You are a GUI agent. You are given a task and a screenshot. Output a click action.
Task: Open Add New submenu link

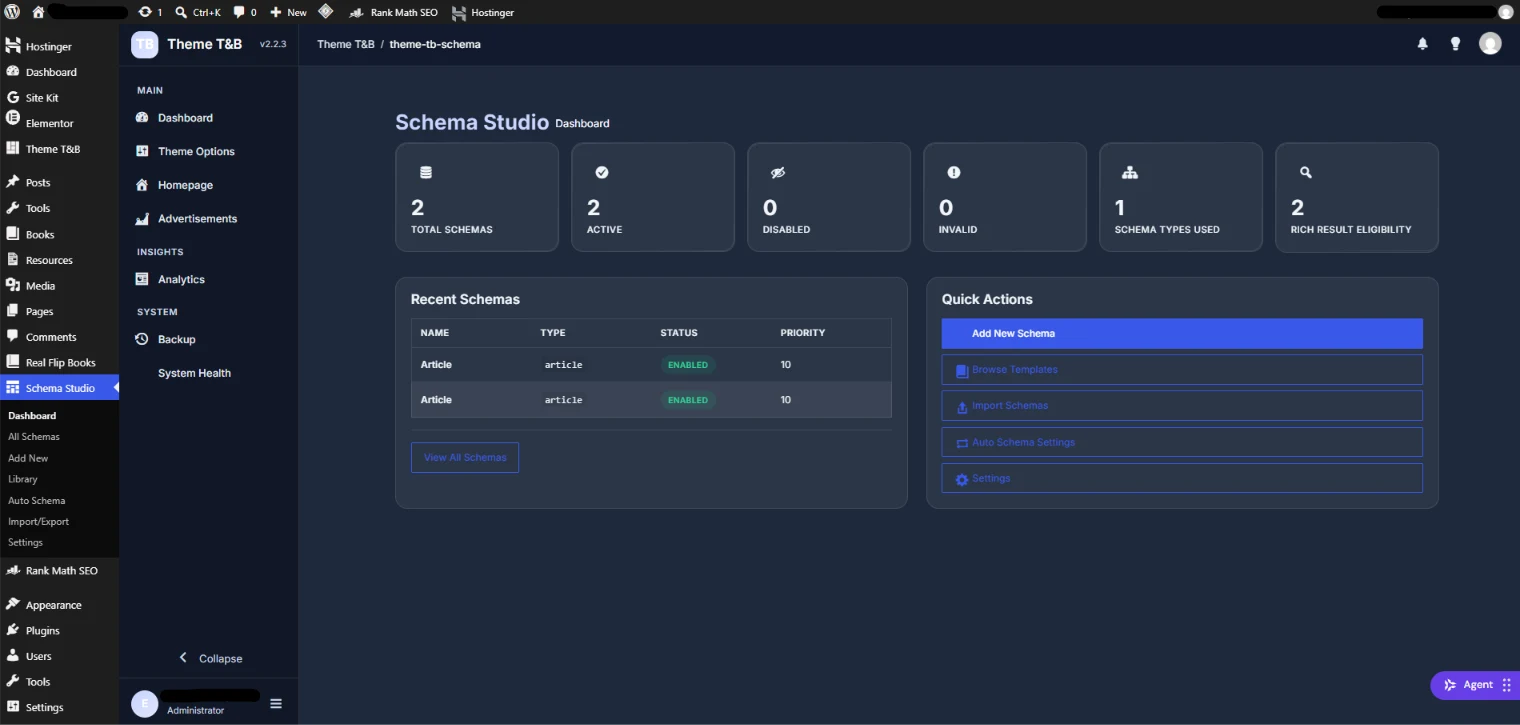point(28,458)
